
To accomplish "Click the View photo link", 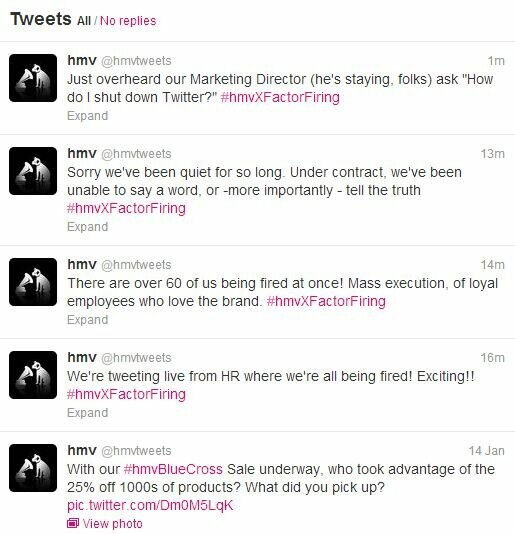I will pos(112,523).
